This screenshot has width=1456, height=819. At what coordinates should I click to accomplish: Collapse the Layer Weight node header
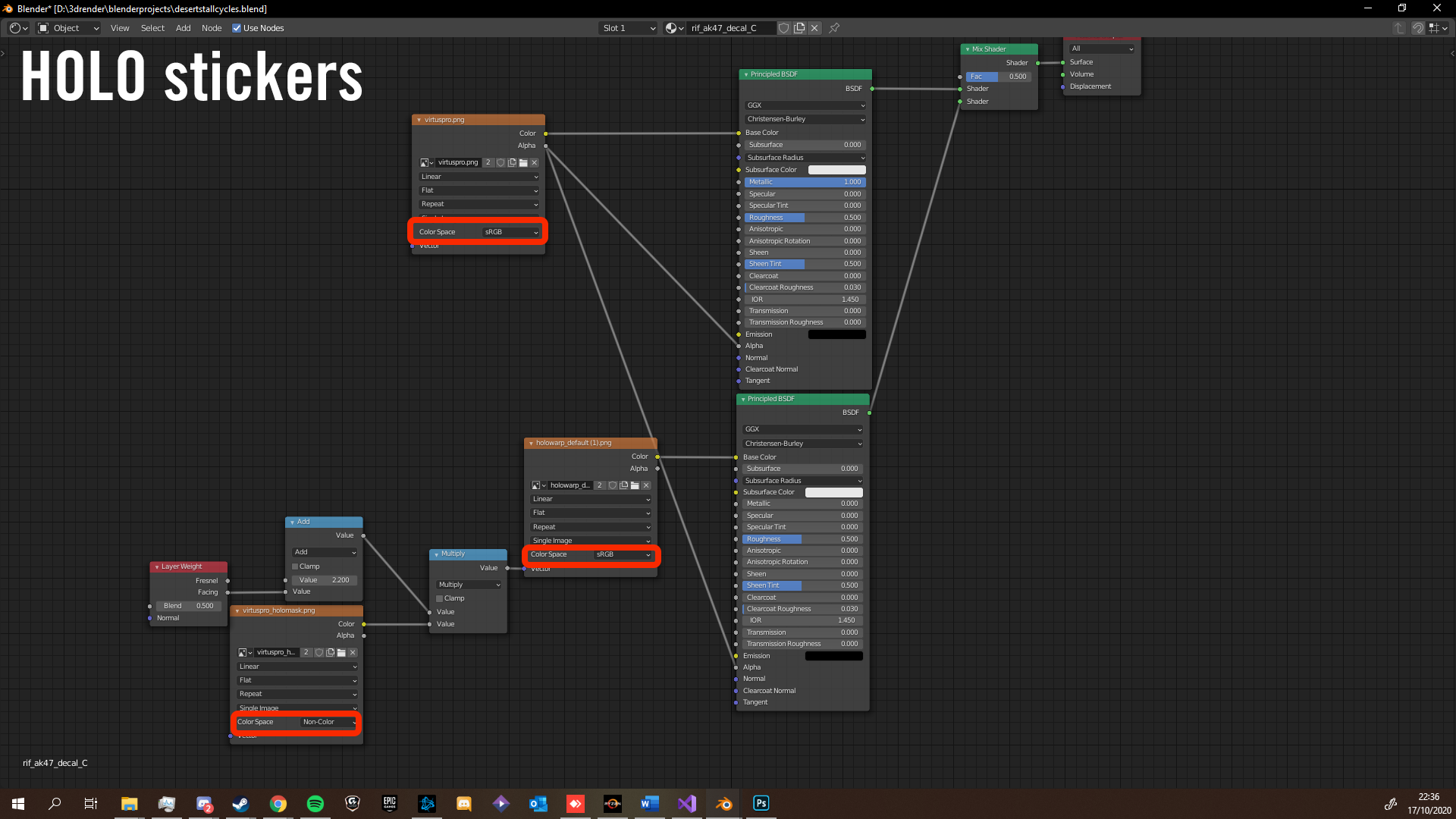coord(157,566)
